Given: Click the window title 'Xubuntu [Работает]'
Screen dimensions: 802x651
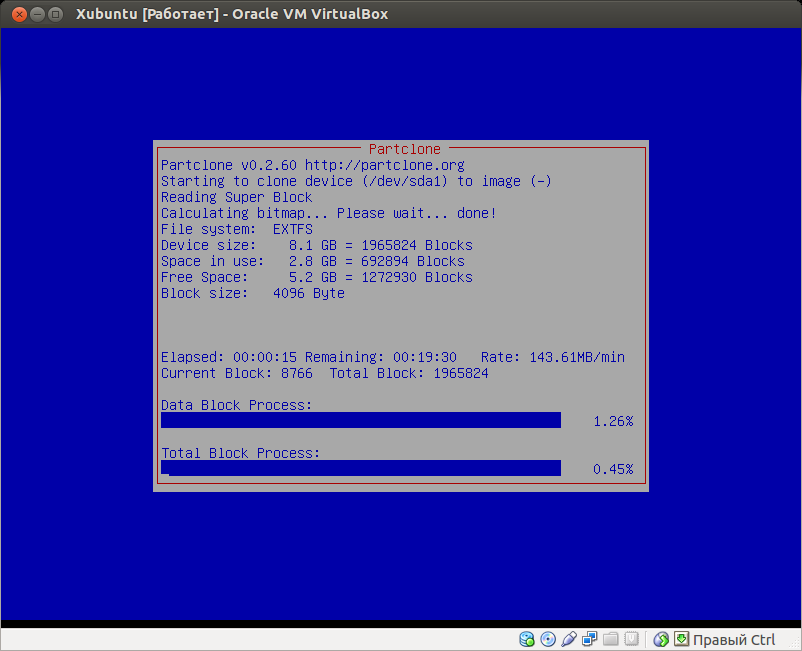Looking at the screenshot, I should [x=147, y=14].
